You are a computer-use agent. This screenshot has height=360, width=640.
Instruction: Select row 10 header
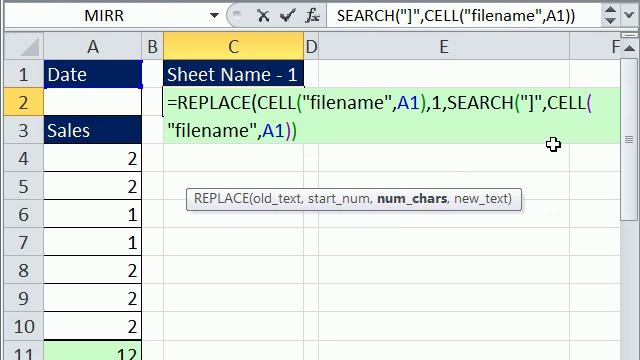pyautogui.click(x=24, y=327)
